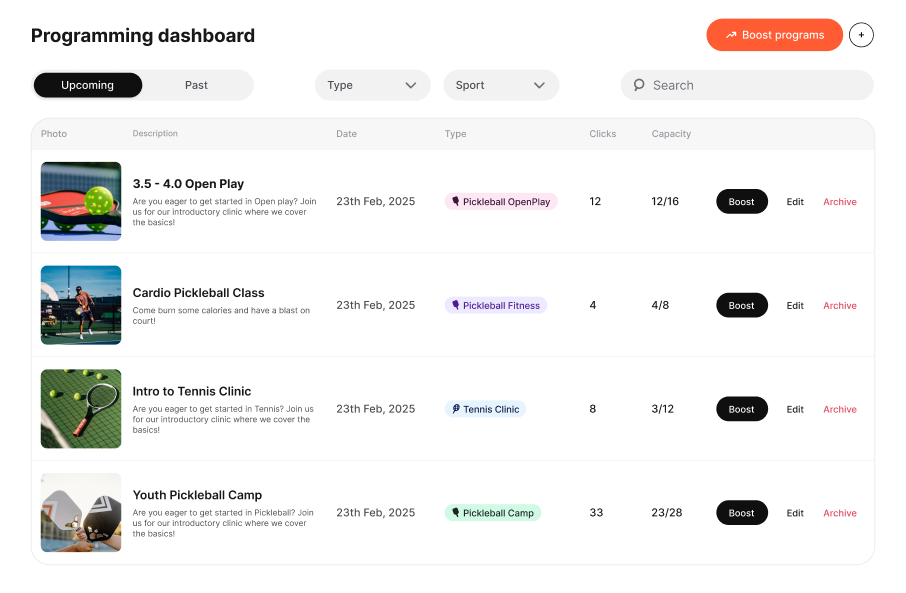Image resolution: width=906 pixels, height=593 pixels.
Task: Boost the Youth Pickleball Camp program
Action: pyautogui.click(x=741, y=513)
